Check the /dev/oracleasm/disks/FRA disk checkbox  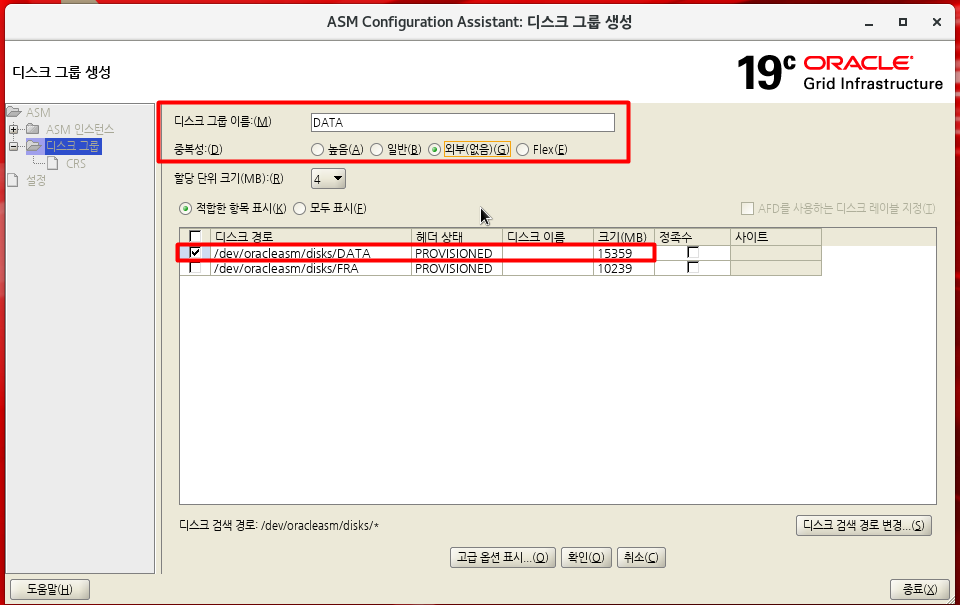click(195, 268)
